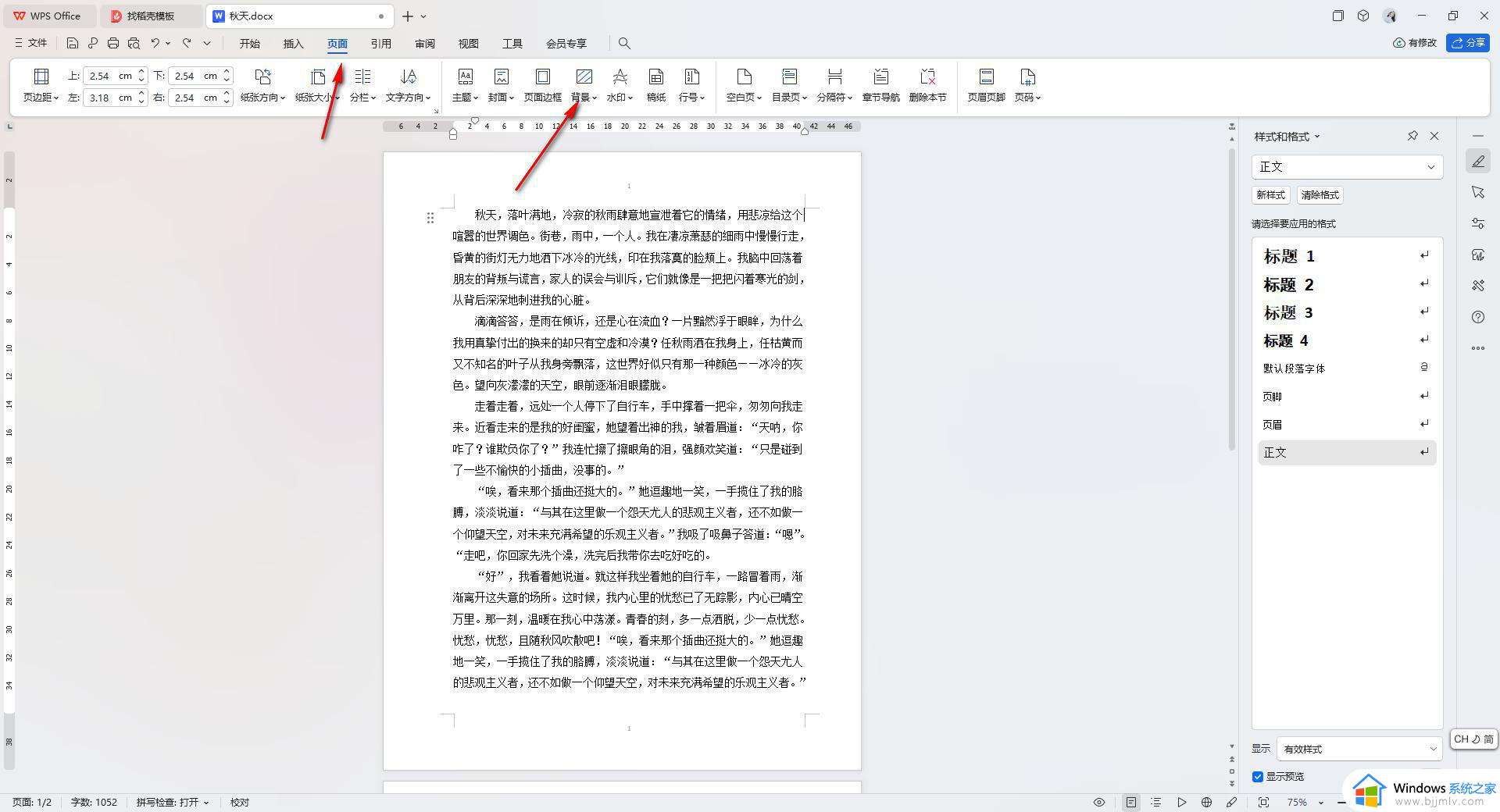
Task: Click the pen edit icon in right sidebar
Action: [x=1478, y=162]
